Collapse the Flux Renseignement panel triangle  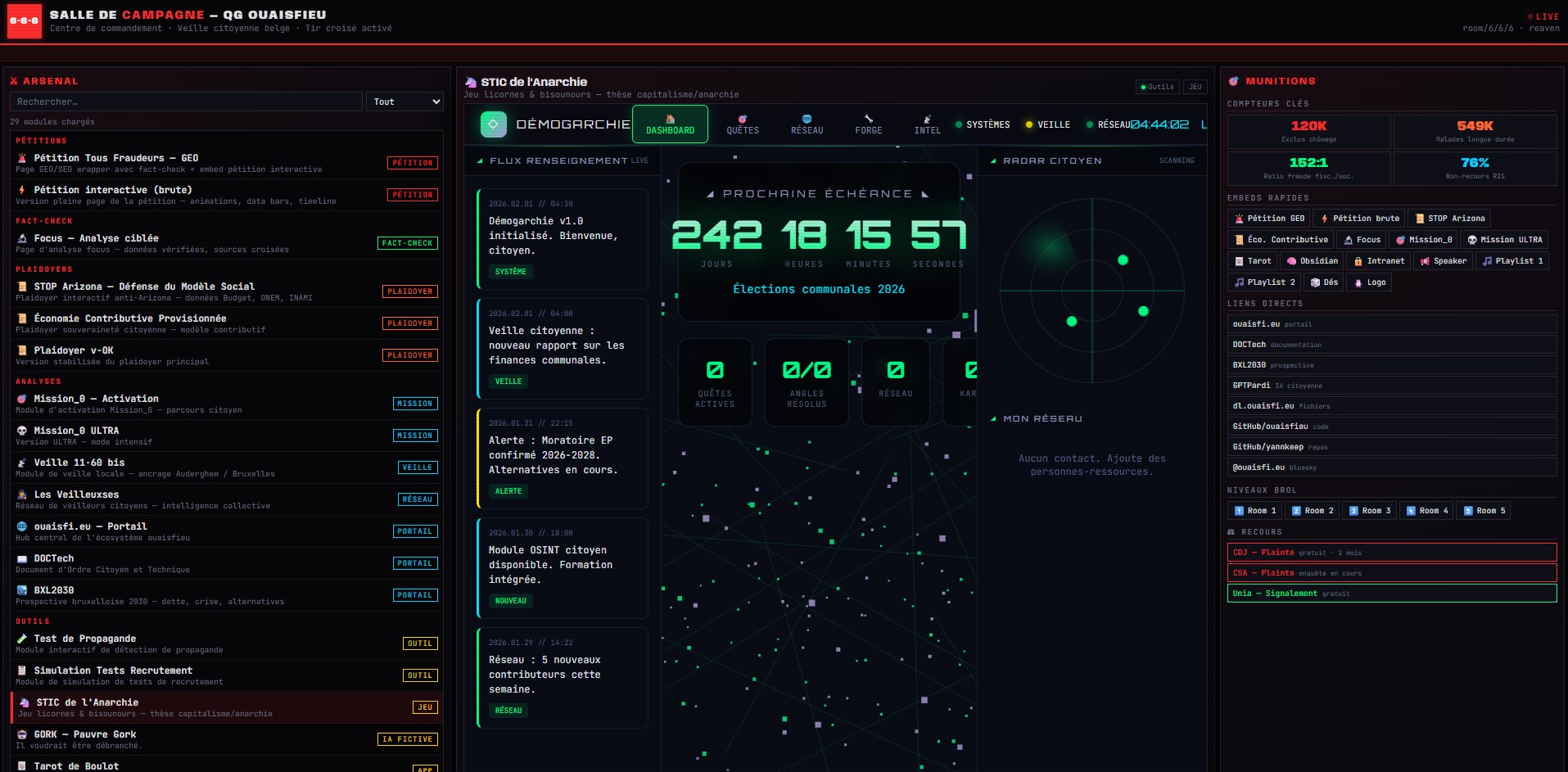(x=480, y=161)
